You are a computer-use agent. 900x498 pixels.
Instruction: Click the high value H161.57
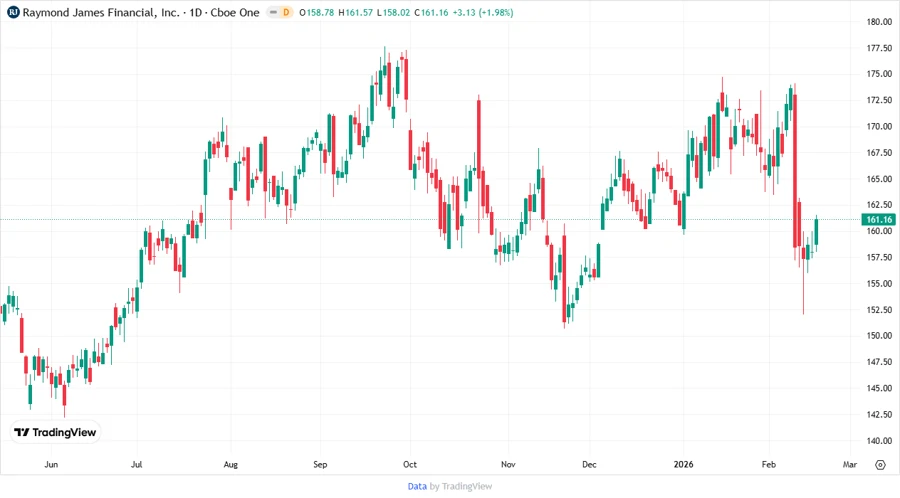point(355,12)
